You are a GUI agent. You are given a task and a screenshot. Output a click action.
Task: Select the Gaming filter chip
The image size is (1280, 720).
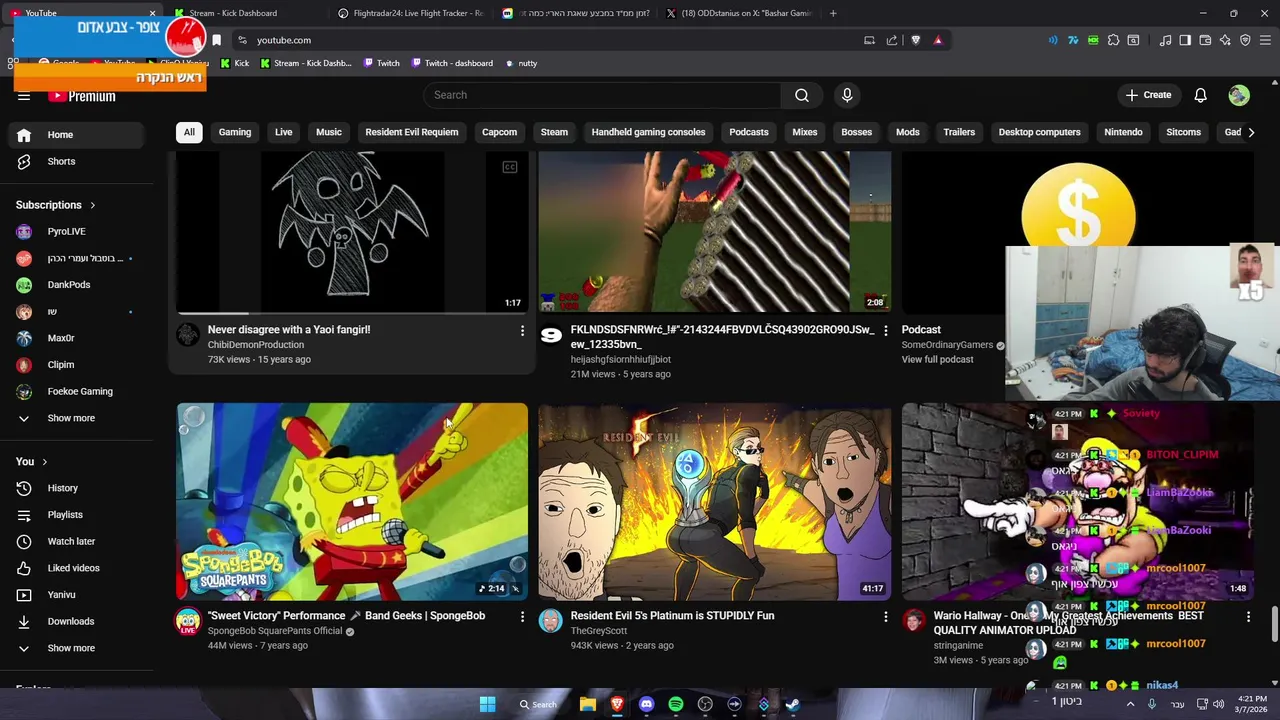click(235, 132)
